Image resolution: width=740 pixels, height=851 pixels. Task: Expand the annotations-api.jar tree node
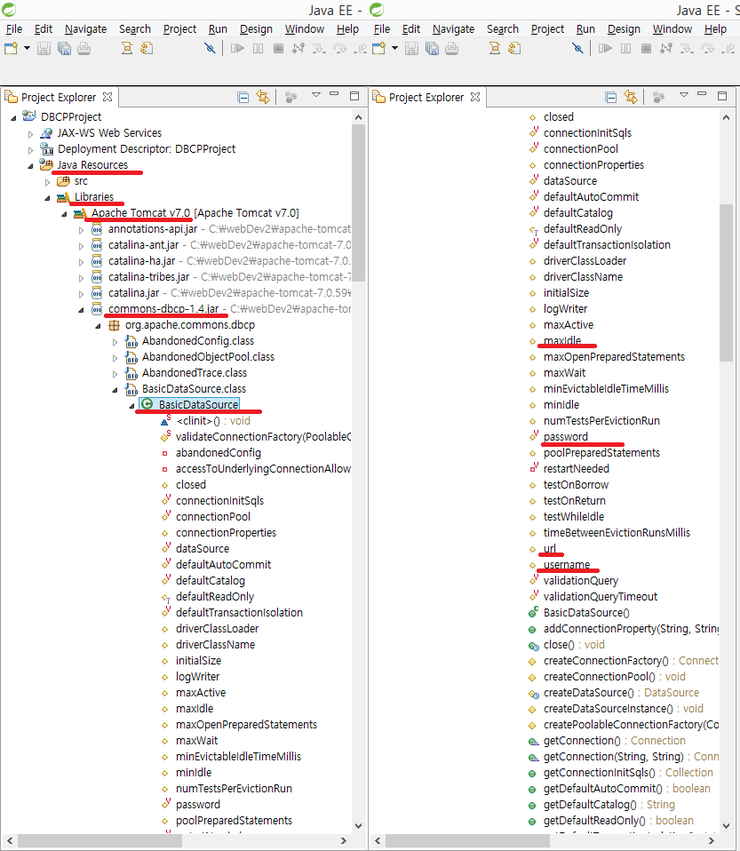point(82,229)
